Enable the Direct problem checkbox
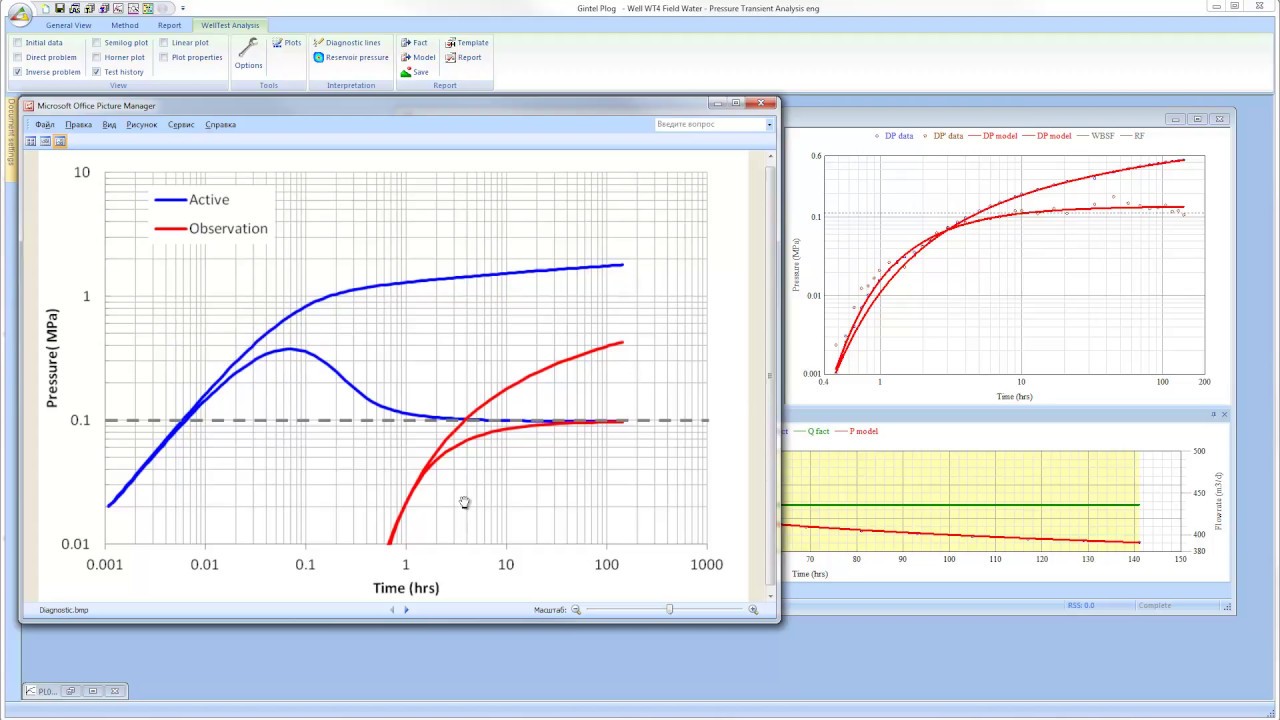This screenshot has height=720, width=1280. click(18, 57)
